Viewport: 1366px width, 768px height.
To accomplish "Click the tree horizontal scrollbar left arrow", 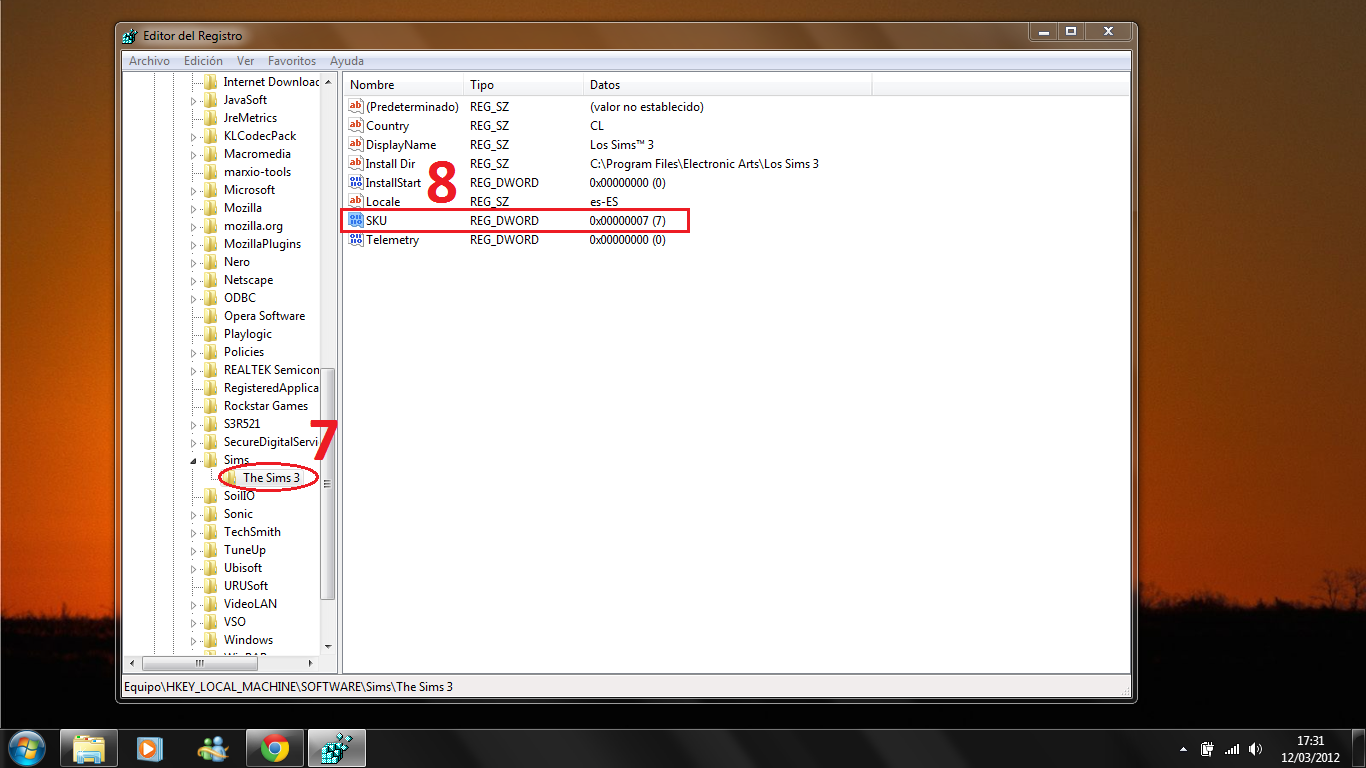I will [x=132, y=663].
